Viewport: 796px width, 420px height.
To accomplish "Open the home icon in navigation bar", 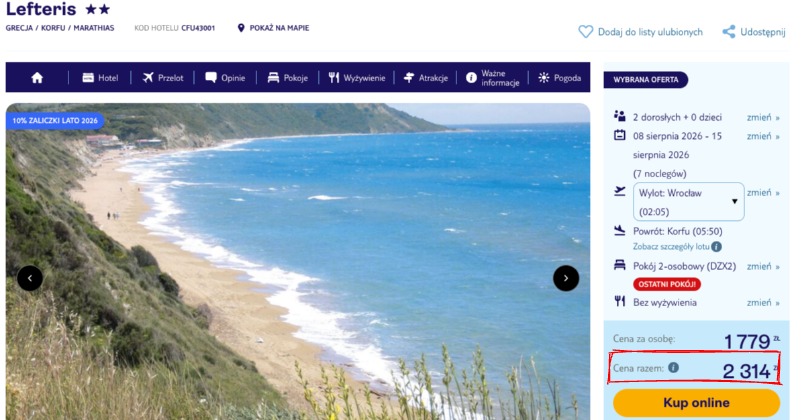I will [x=37, y=78].
